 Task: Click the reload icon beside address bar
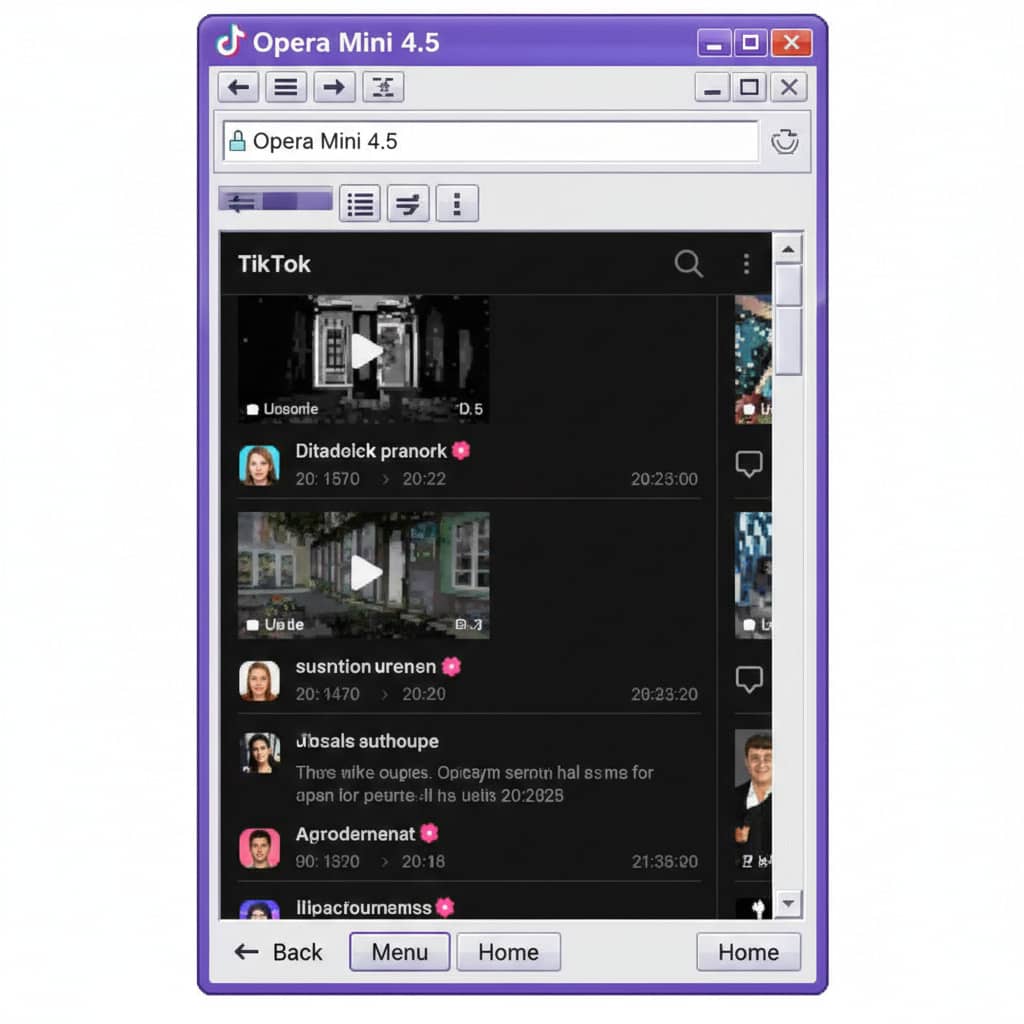[x=785, y=142]
